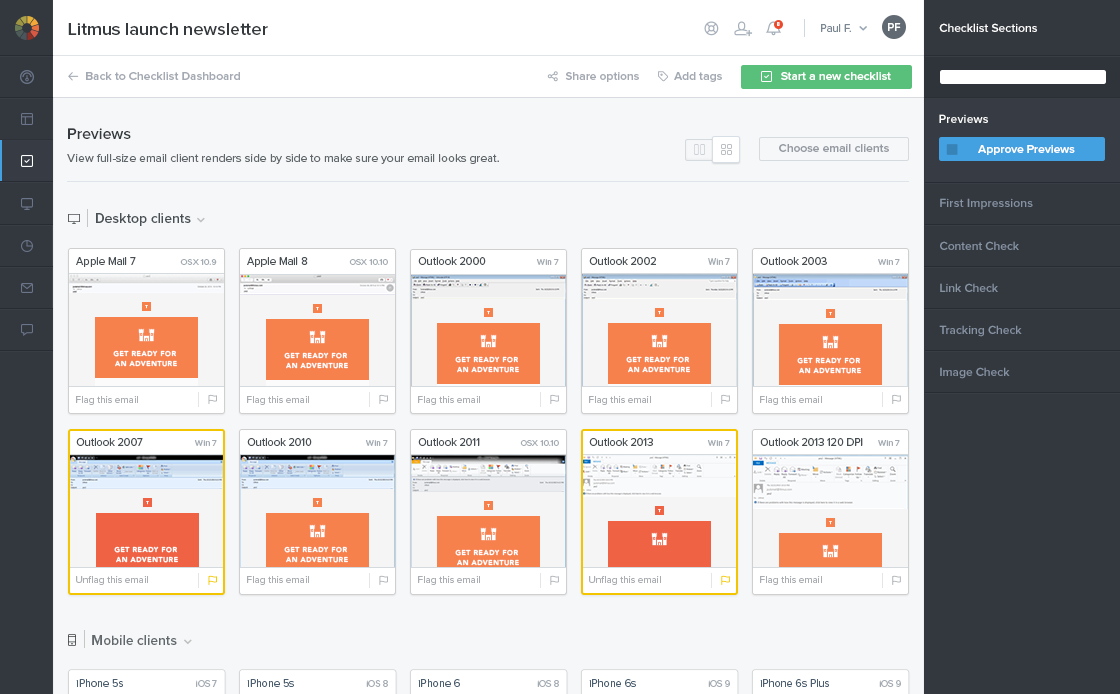The image size is (1120, 694).
Task: Open the Paul F. account dropdown
Action: coord(843,29)
